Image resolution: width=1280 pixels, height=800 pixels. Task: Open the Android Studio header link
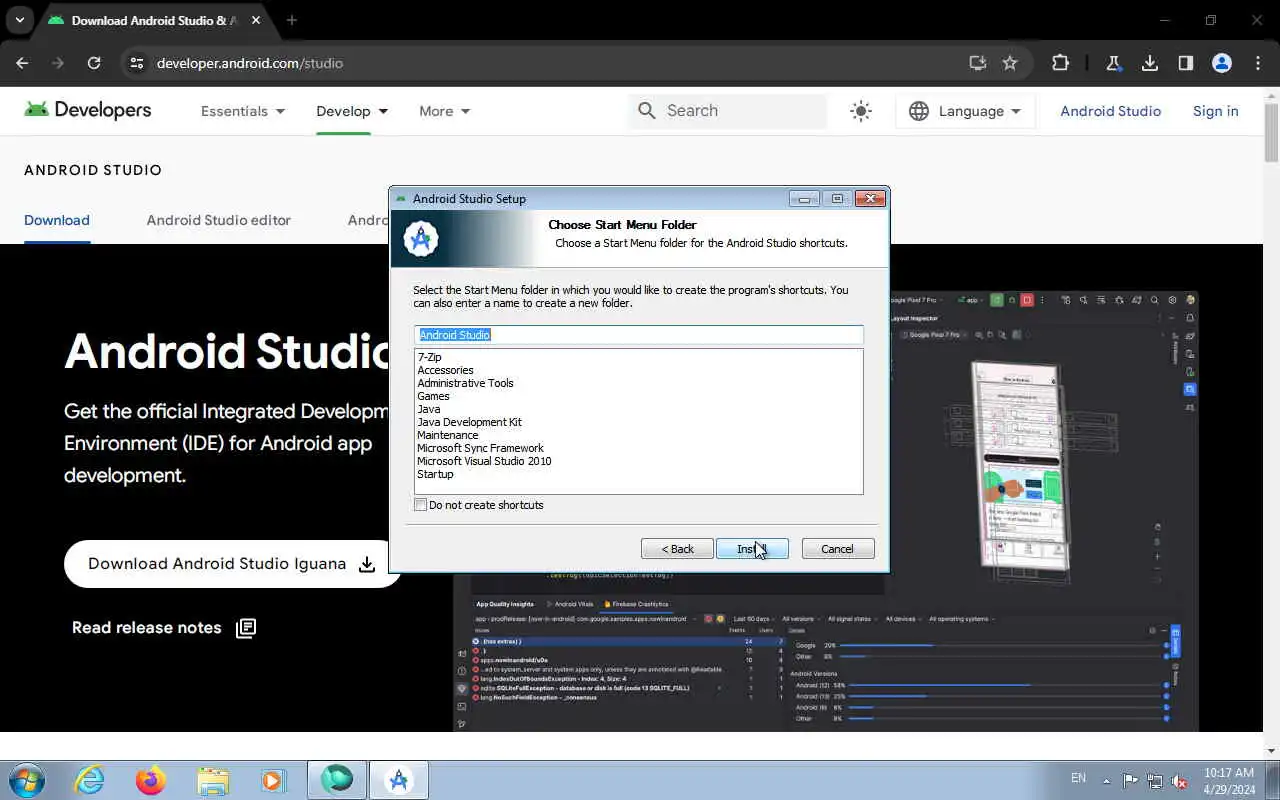(1110, 111)
